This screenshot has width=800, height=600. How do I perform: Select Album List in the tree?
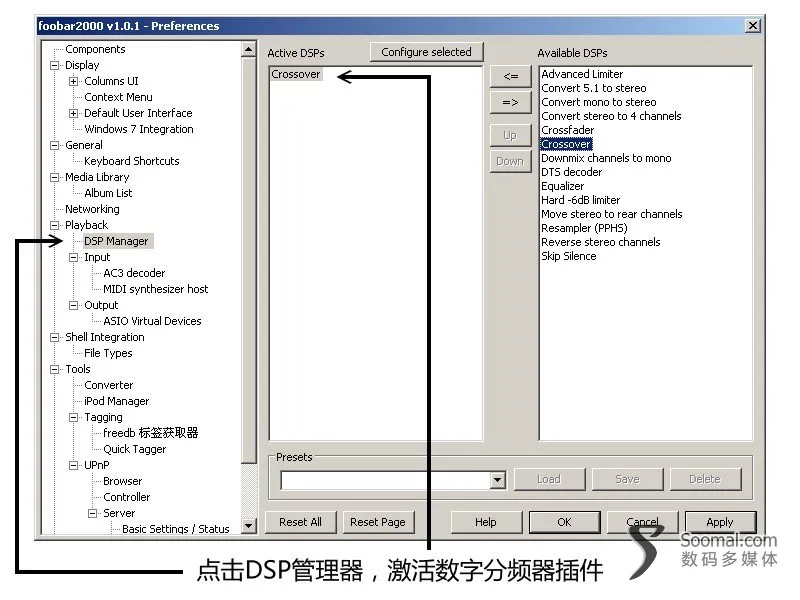click(x=108, y=193)
